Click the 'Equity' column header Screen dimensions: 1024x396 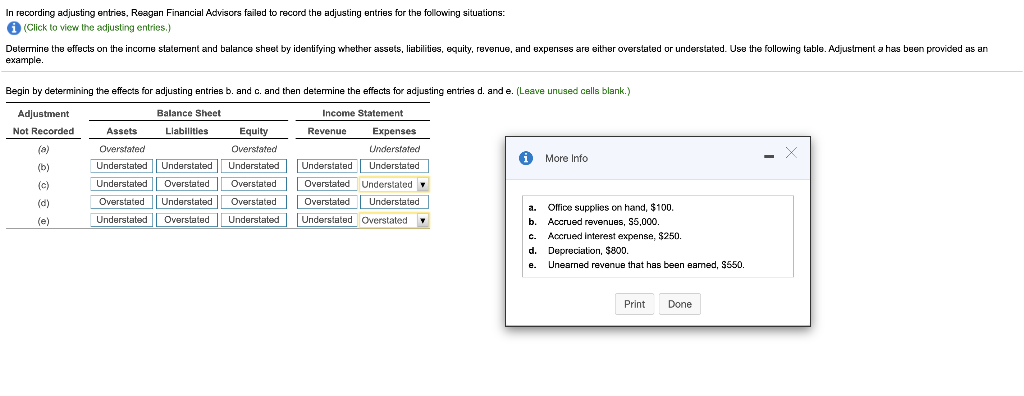point(253,131)
